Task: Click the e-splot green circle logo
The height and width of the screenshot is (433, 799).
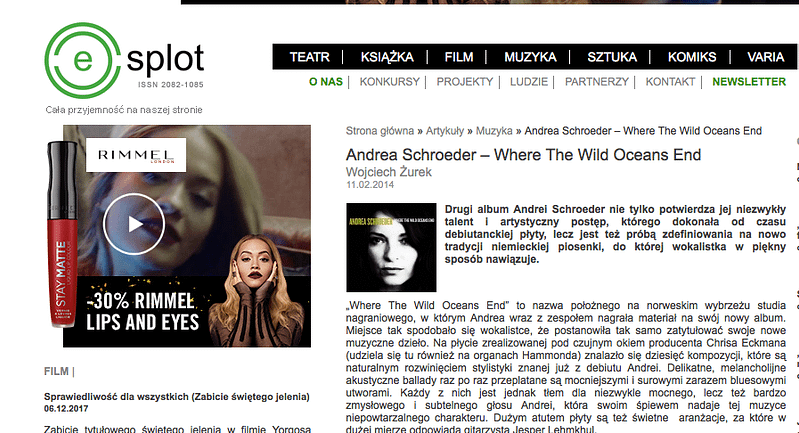Action: pos(83,61)
